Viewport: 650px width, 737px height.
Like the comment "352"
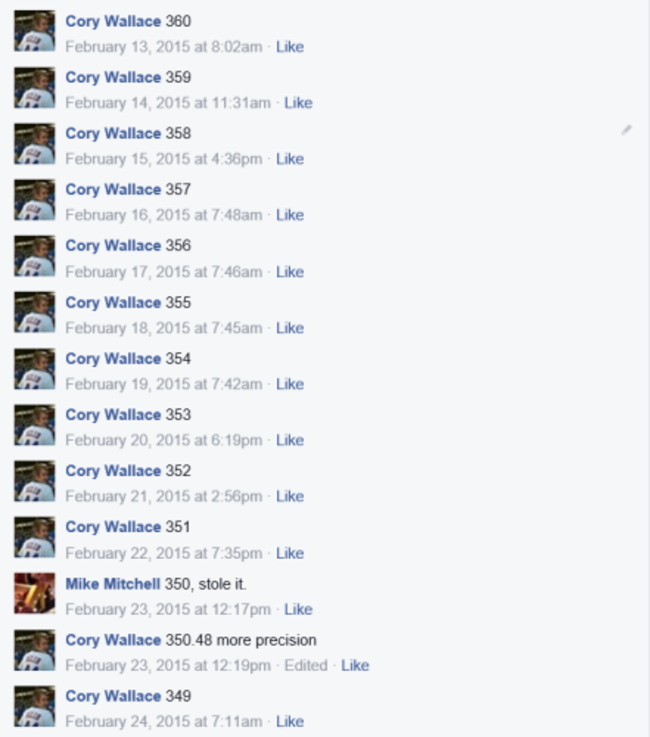point(290,496)
